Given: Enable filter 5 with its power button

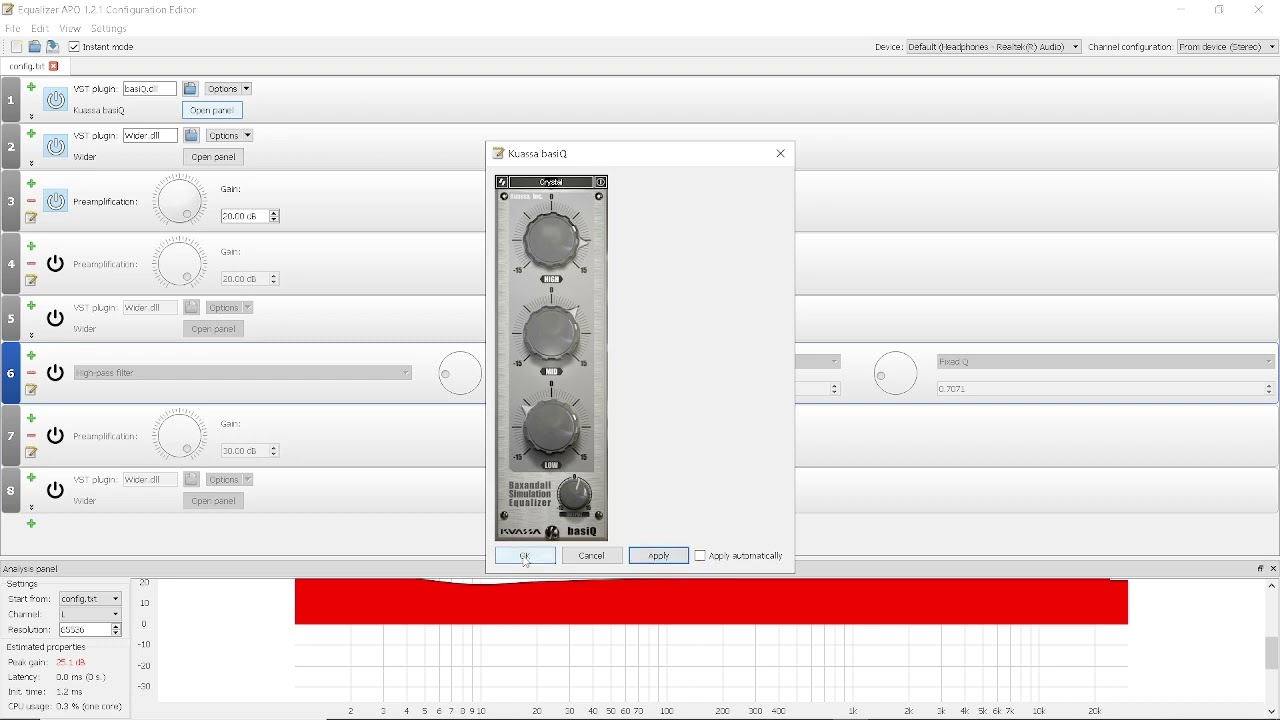Looking at the screenshot, I should point(56,318).
